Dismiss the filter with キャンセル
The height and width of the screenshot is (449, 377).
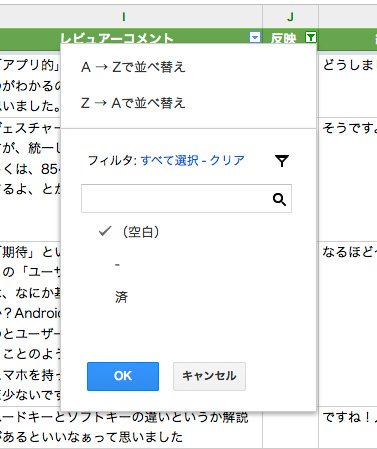[209, 376]
